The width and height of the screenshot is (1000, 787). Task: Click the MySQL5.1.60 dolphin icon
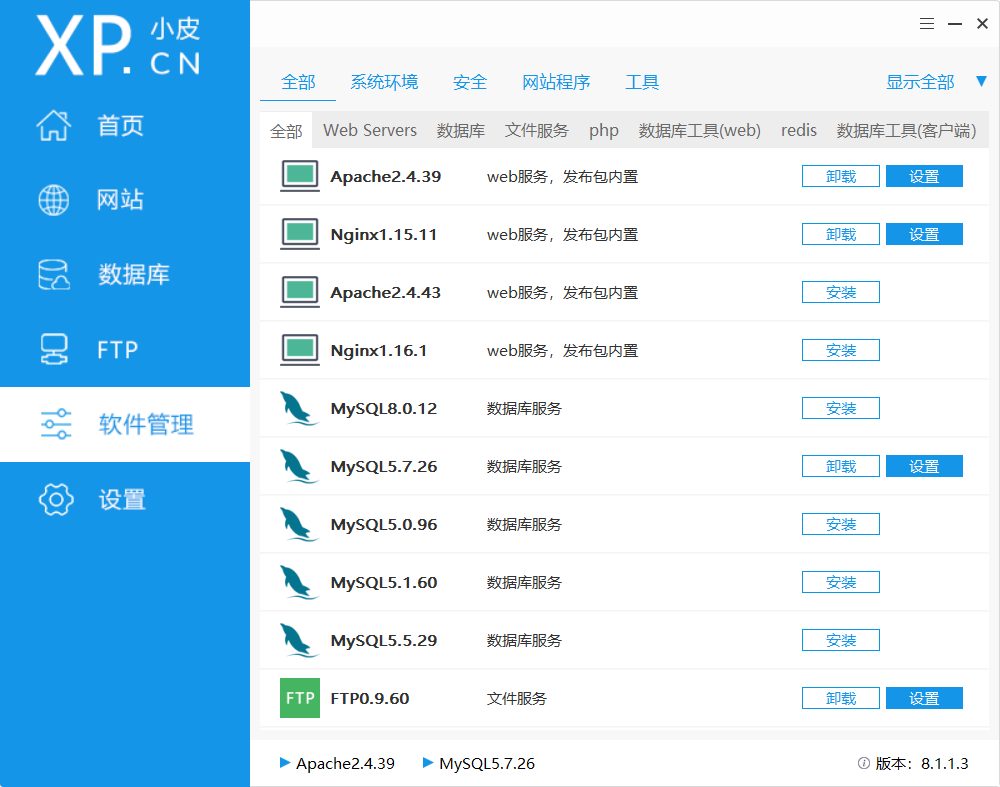tap(298, 582)
